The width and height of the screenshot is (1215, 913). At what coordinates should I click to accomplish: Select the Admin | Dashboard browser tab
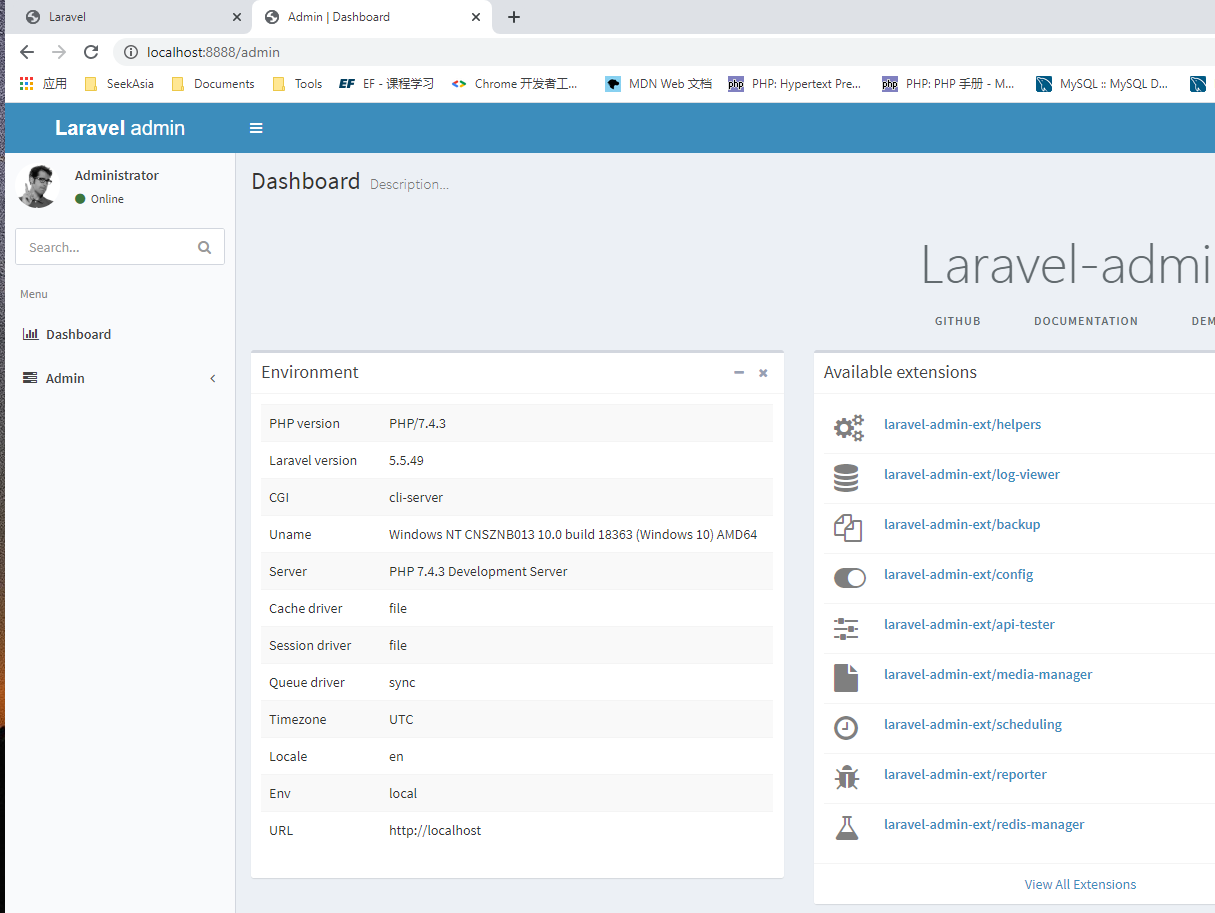click(372, 17)
